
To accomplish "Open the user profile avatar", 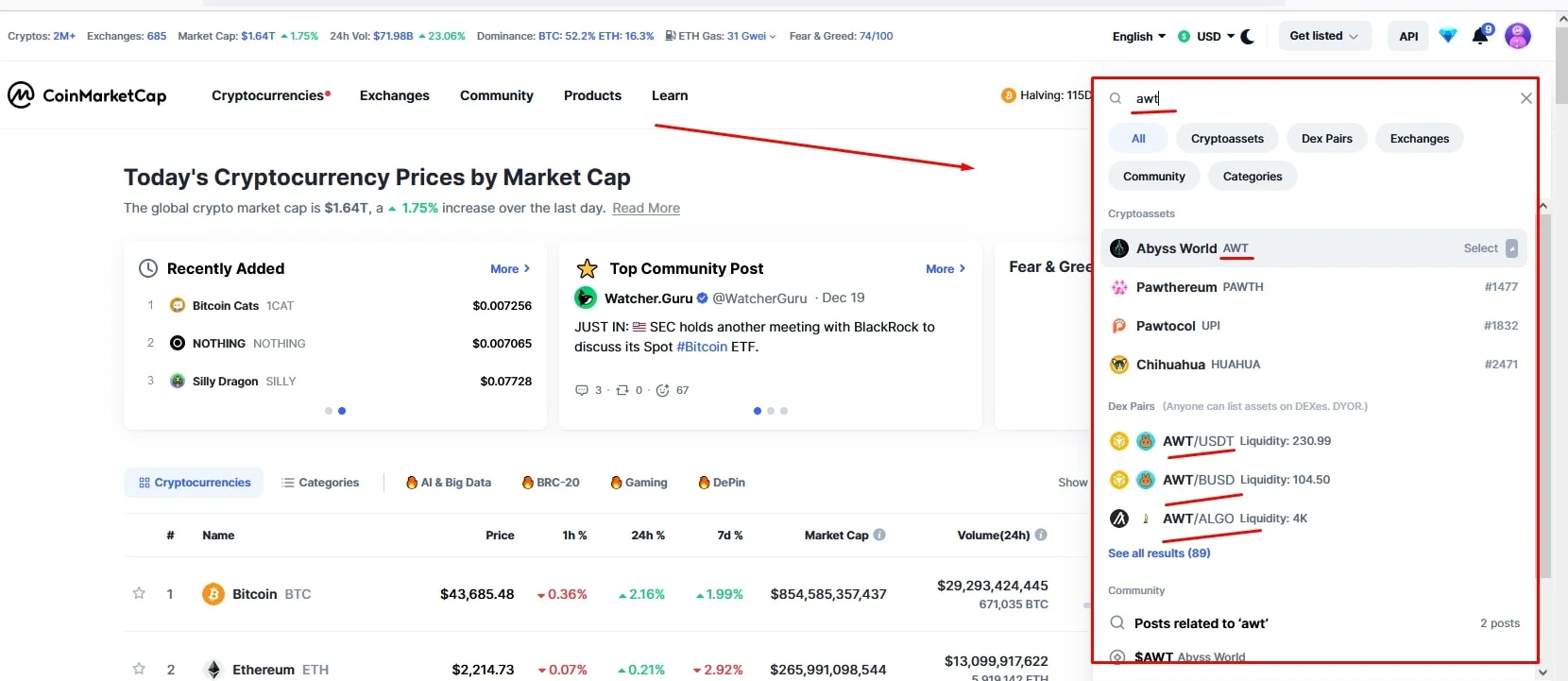I will (1517, 36).
